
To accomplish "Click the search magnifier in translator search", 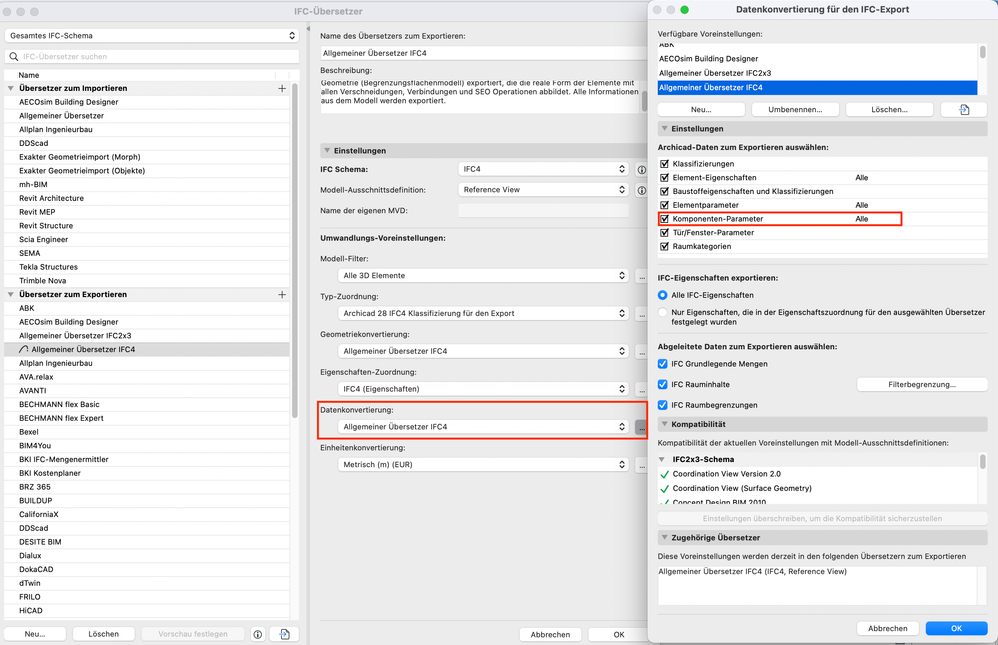I will [x=14, y=57].
